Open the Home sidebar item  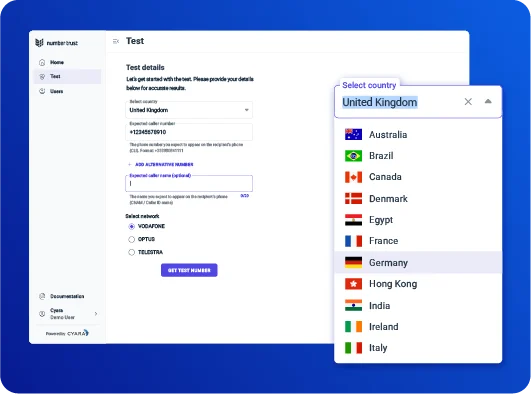pyautogui.click(x=67, y=62)
